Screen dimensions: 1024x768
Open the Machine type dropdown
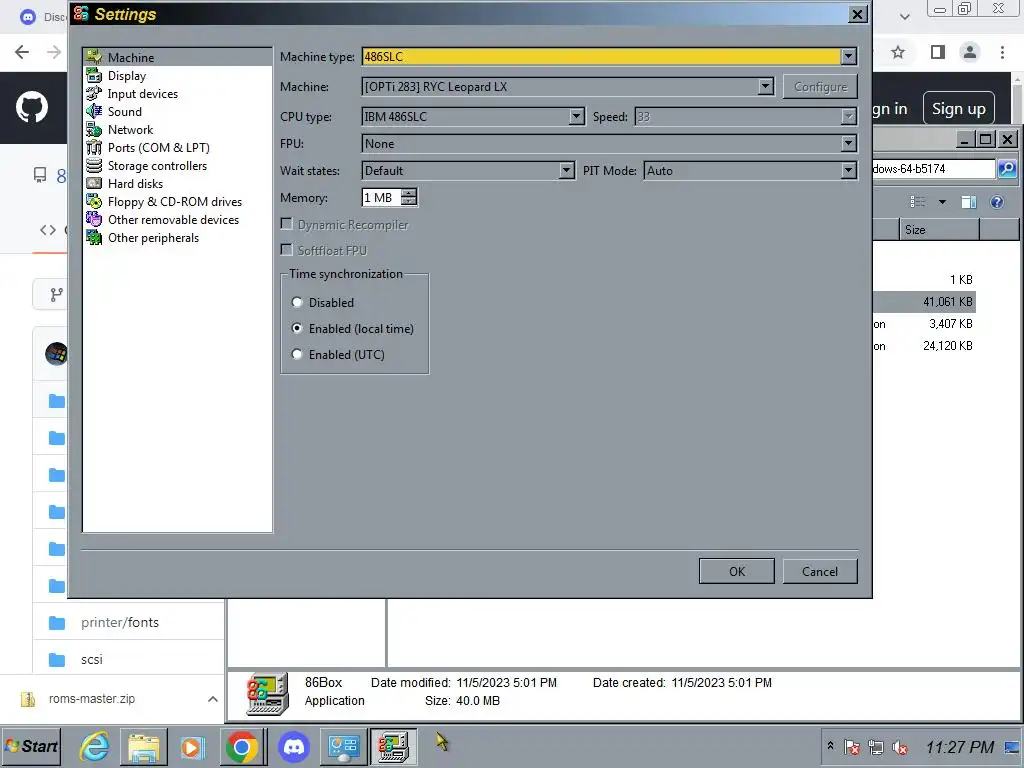[x=848, y=57]
